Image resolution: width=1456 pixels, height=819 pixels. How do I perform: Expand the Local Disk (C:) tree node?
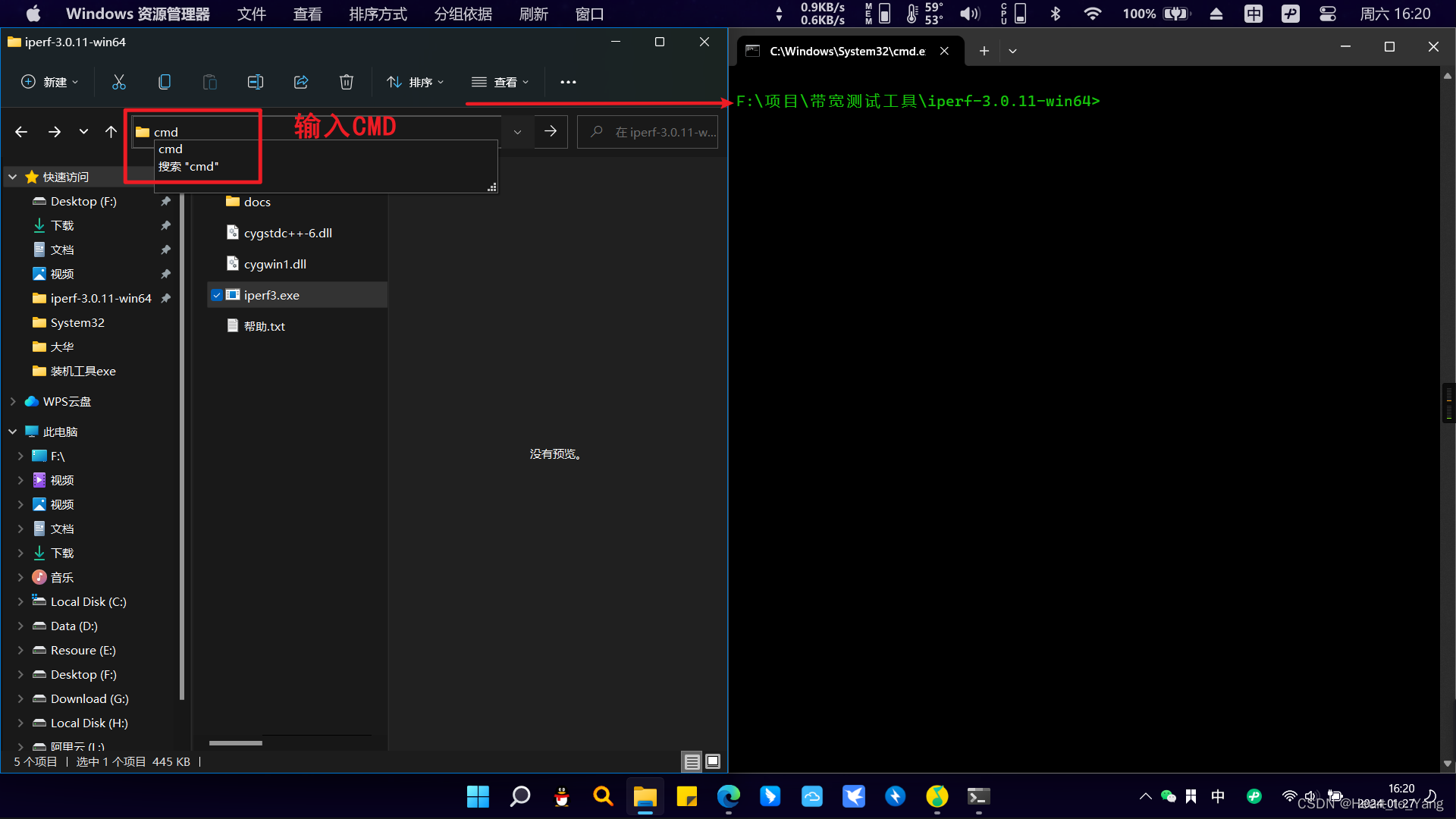coord(20,601)
